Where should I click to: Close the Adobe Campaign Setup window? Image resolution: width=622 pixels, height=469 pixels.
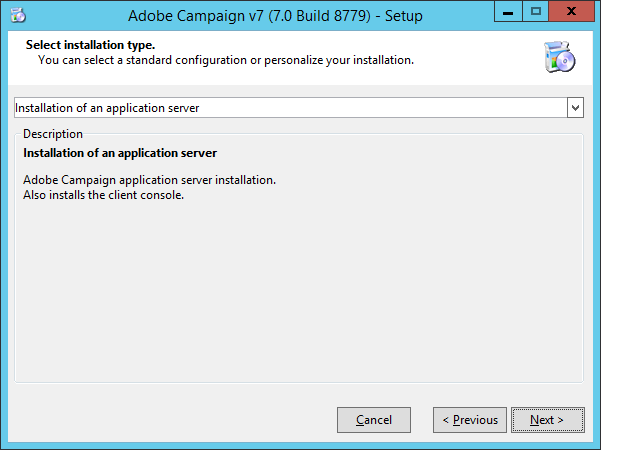point(571,12)
